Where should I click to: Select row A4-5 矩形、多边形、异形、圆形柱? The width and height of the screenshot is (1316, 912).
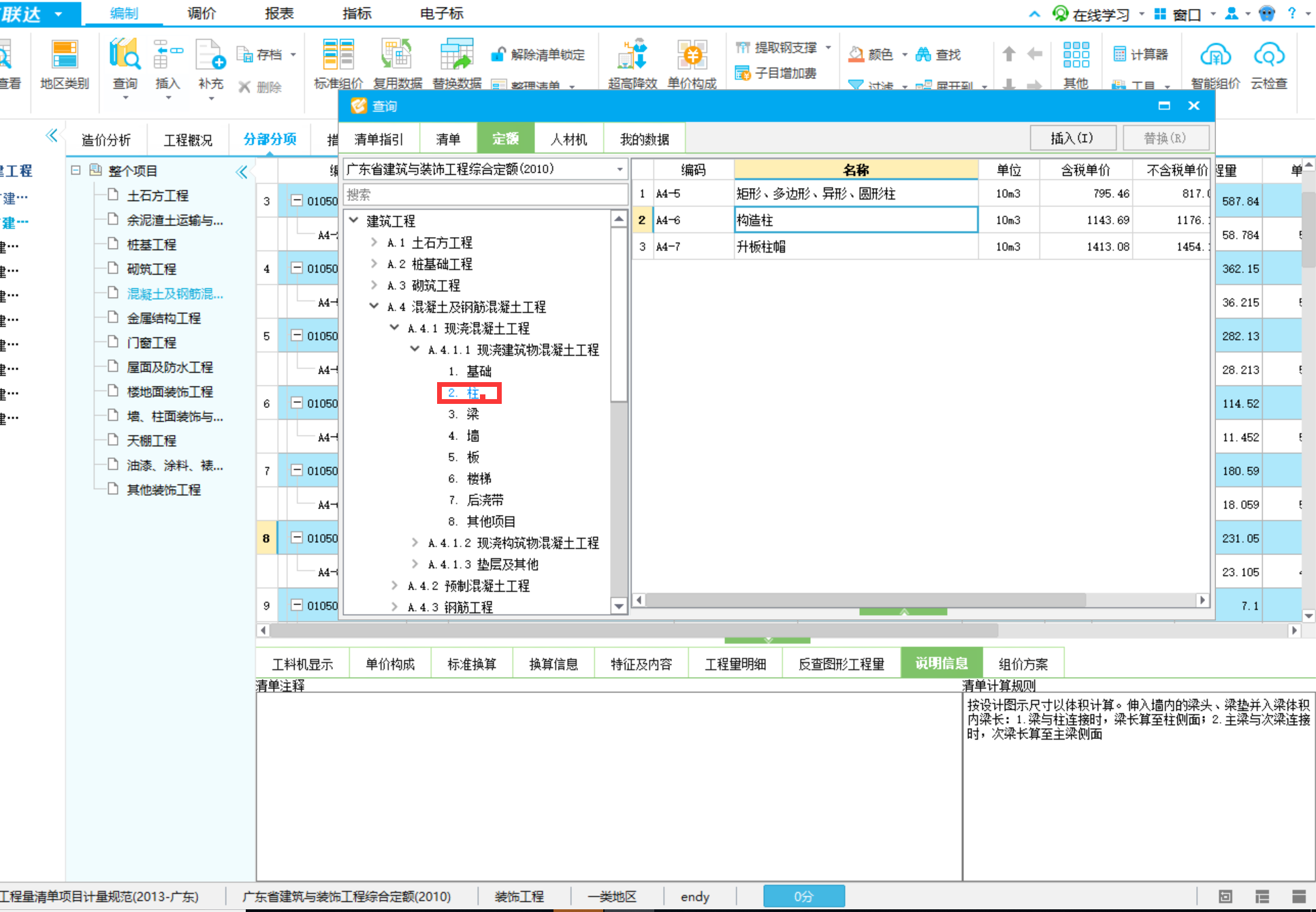920,193
